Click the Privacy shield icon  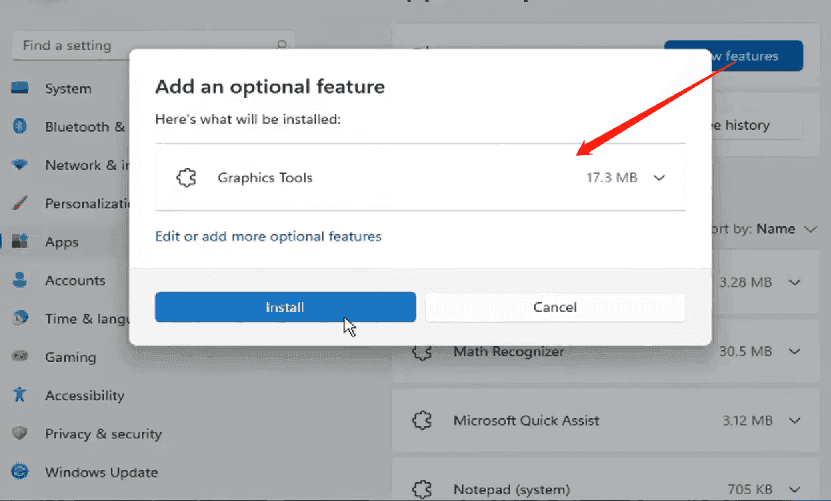(20, 433)
